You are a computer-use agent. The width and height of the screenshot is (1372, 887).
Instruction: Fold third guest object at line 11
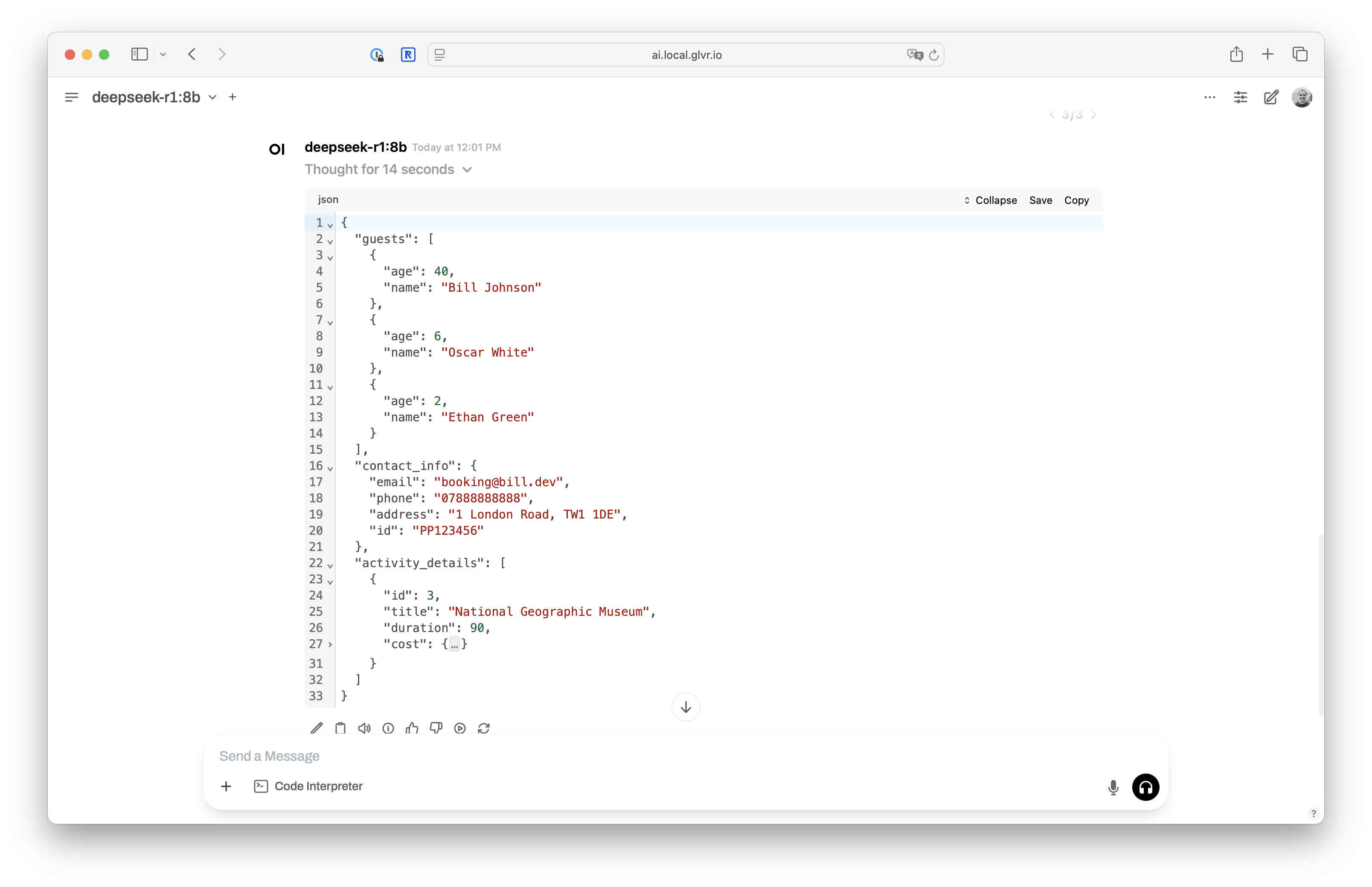point(330,387)
